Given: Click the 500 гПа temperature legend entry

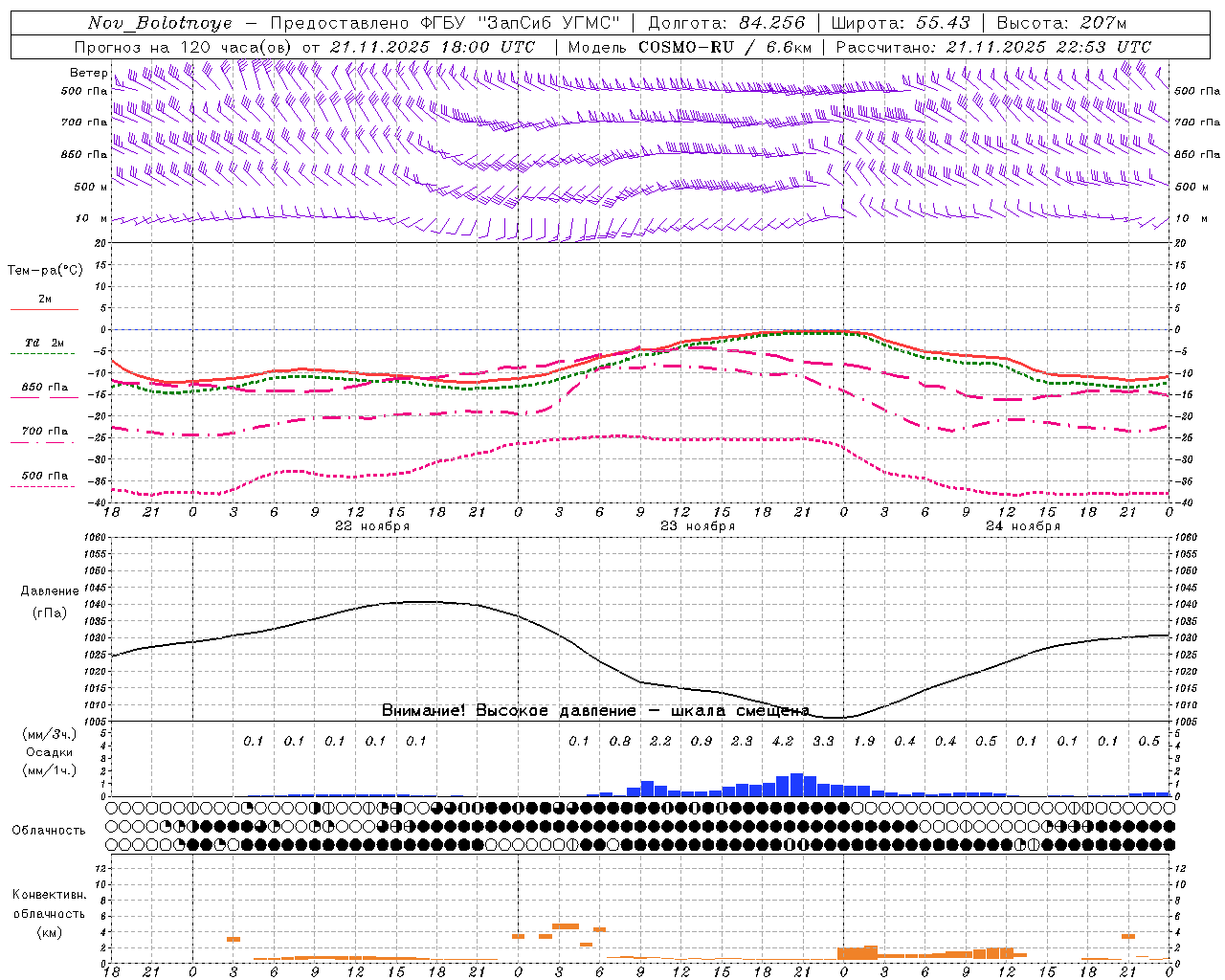Looking at the screenshot, I should pos(45,476).
